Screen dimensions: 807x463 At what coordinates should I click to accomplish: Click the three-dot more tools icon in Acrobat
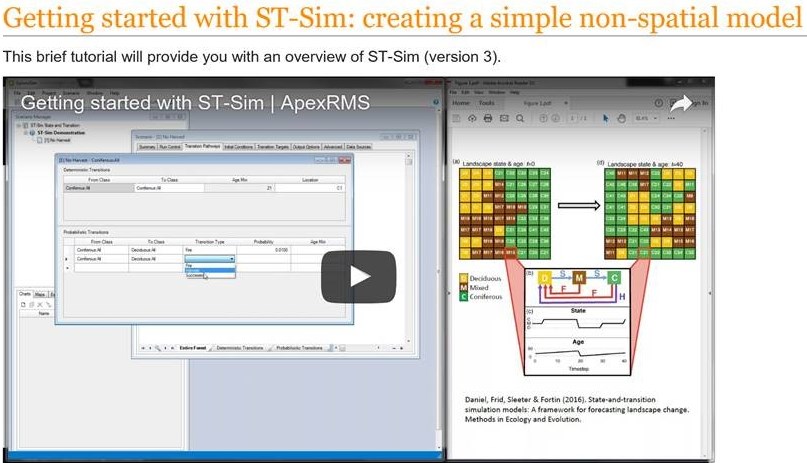671,118
